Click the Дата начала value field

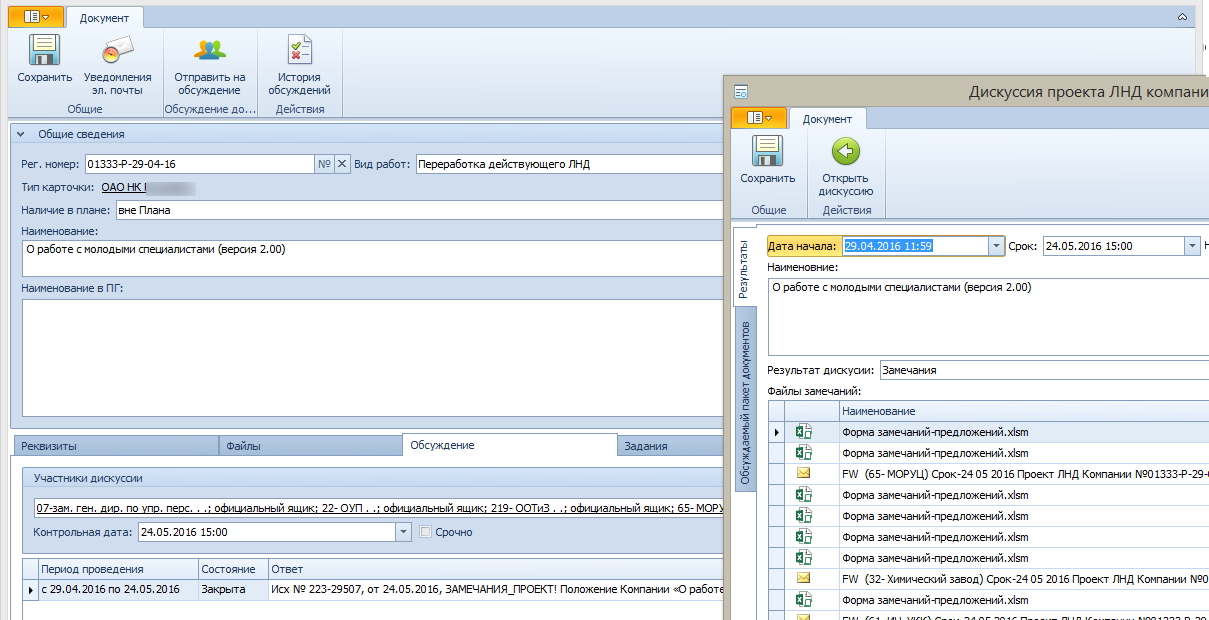pos(914,246)
